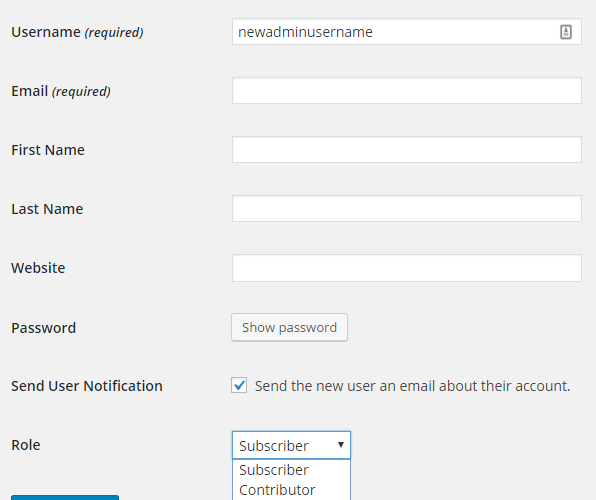Click the Send User Notification label
This screenshot has width=596, height=500.
pyautogui.click(x=87, y=386)
